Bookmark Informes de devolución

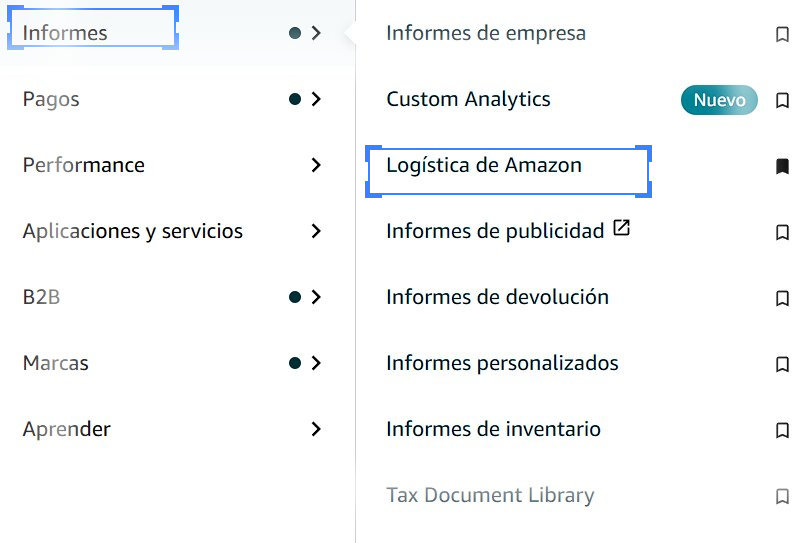782,298
